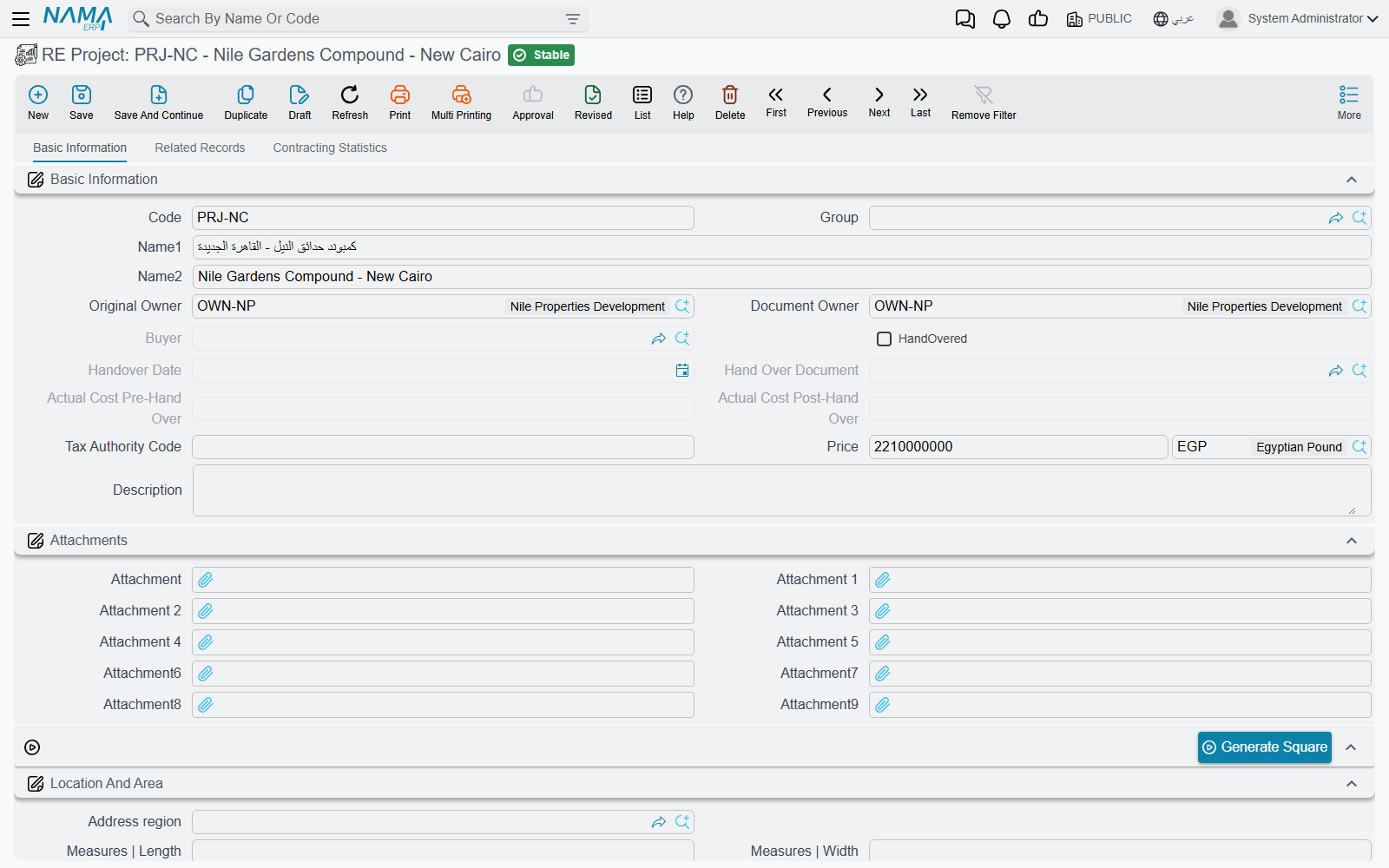
Task: Click the Draft toolbar icon
Action: 300,102
